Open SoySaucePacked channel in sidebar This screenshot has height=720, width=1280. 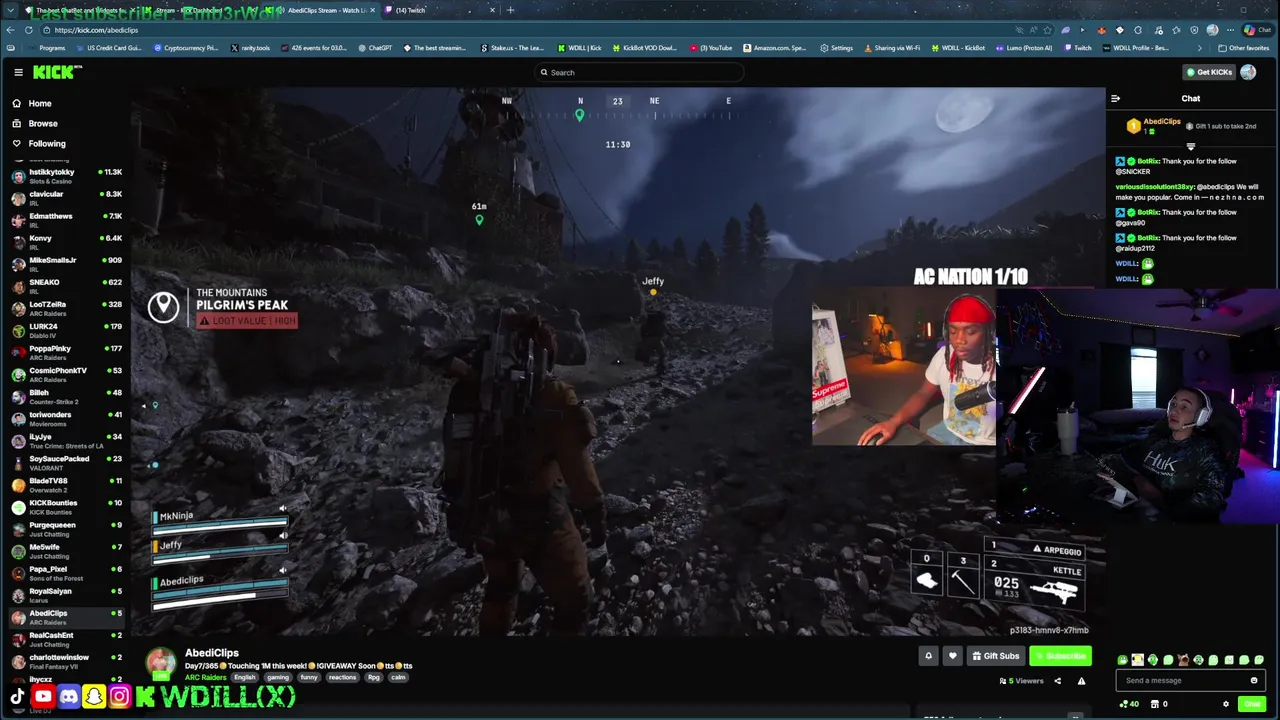pyautogui.click(x=65, y=461)
